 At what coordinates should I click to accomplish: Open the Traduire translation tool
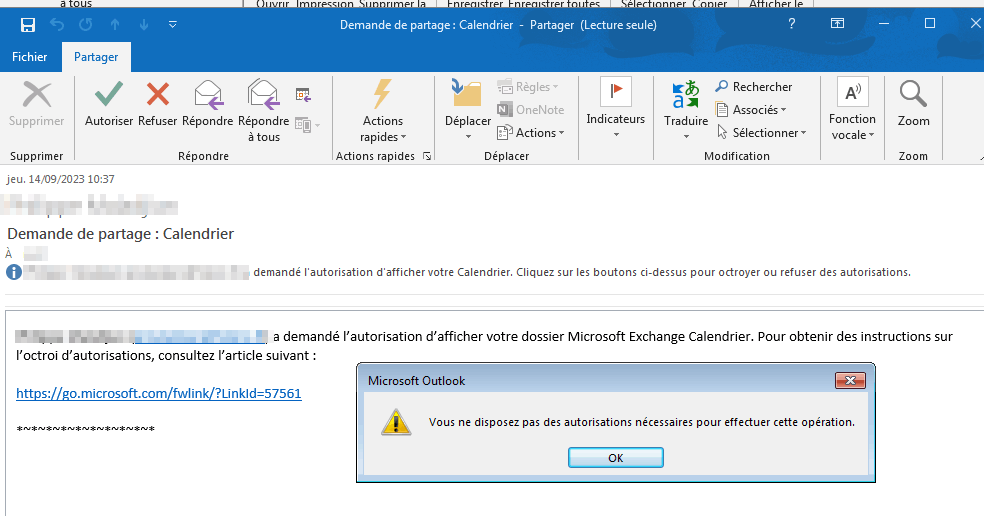[686, 109]
